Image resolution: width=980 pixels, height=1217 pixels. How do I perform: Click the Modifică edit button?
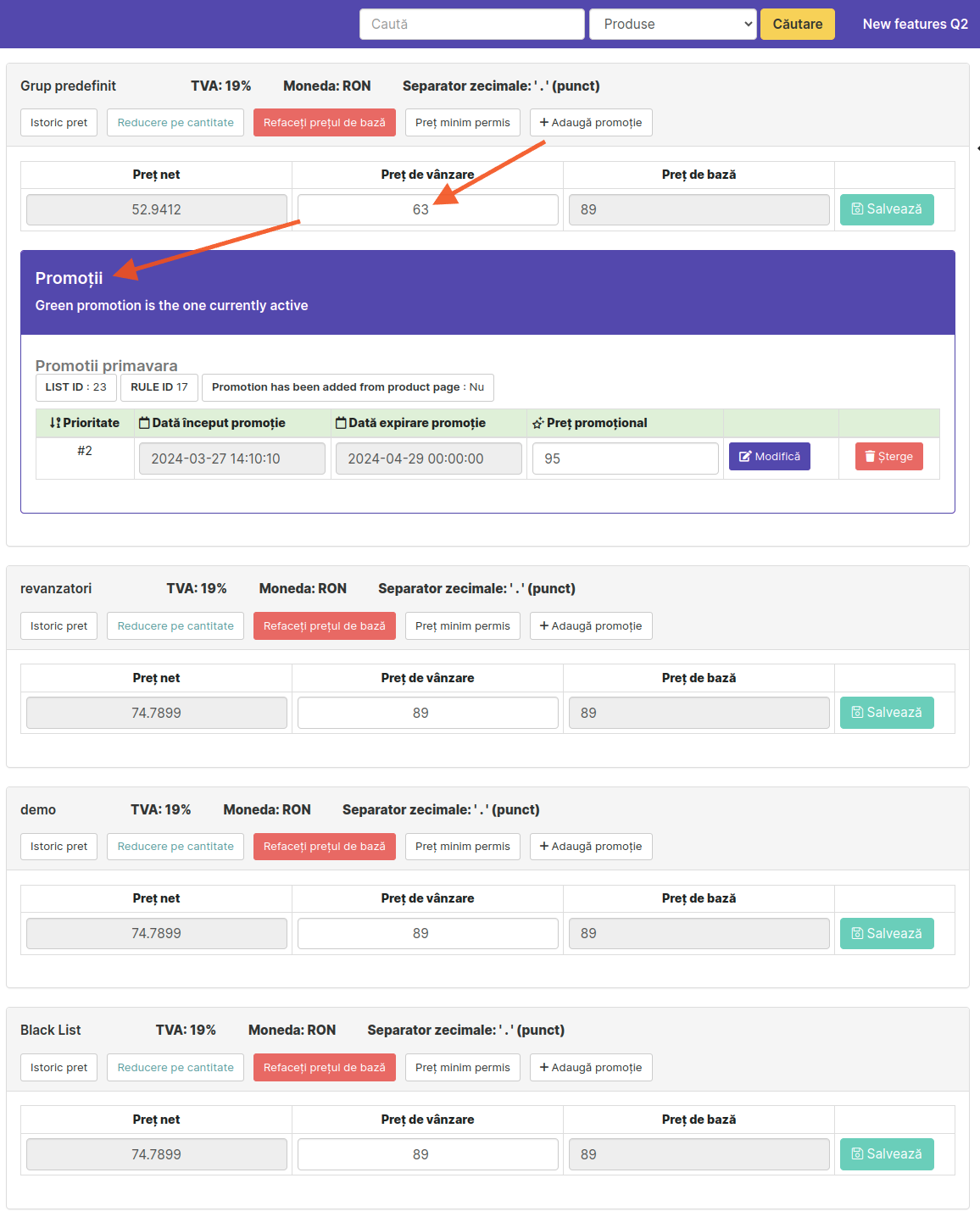coord(770,457)
